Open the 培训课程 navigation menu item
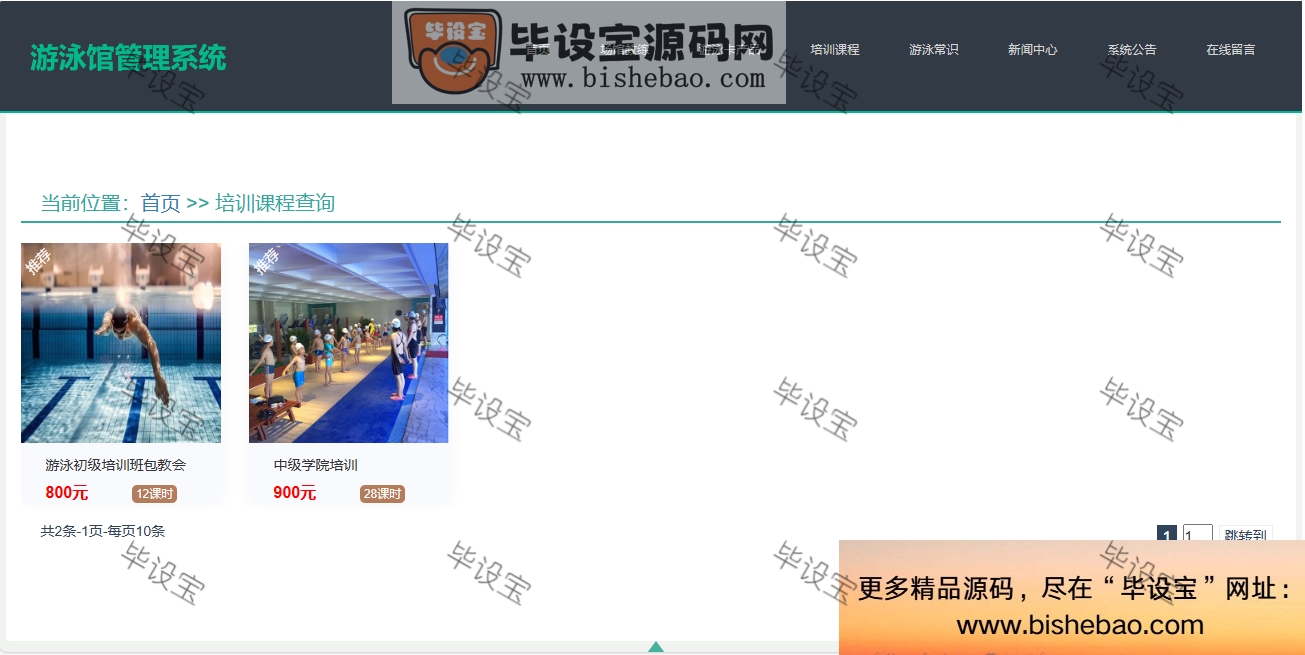1305x655 pixels. click(x=834, y=49)
